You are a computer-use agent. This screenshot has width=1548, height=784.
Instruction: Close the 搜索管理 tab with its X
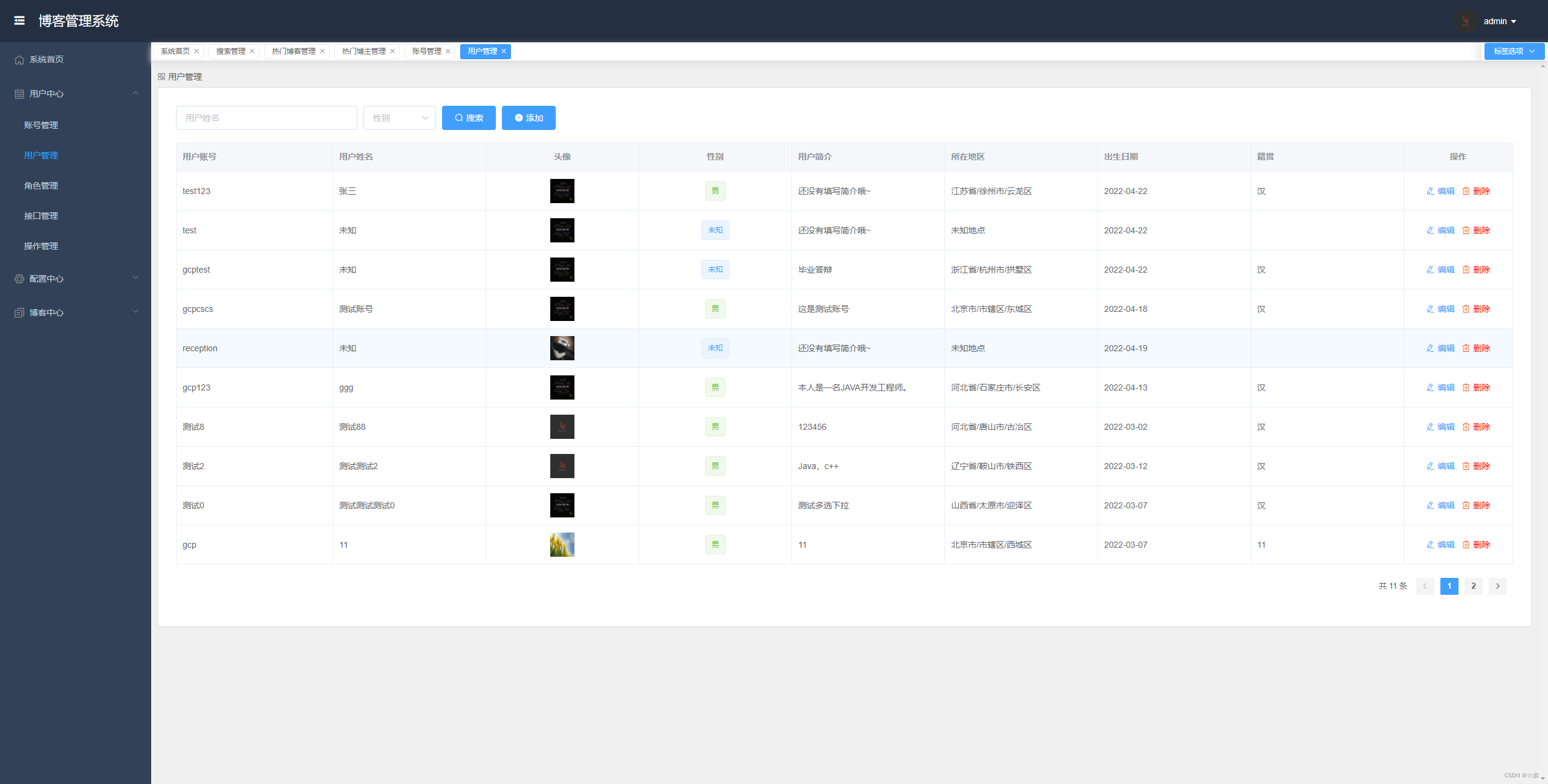click(252, 51)
